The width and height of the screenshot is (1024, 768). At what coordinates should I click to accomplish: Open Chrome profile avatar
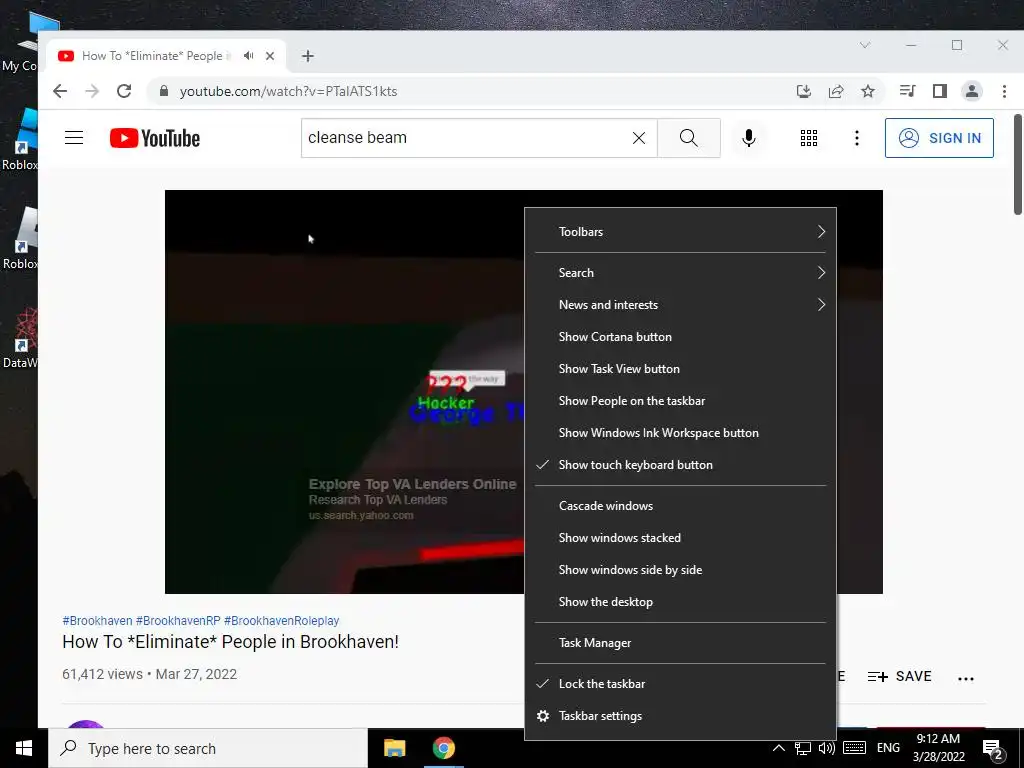pos(972,91)
